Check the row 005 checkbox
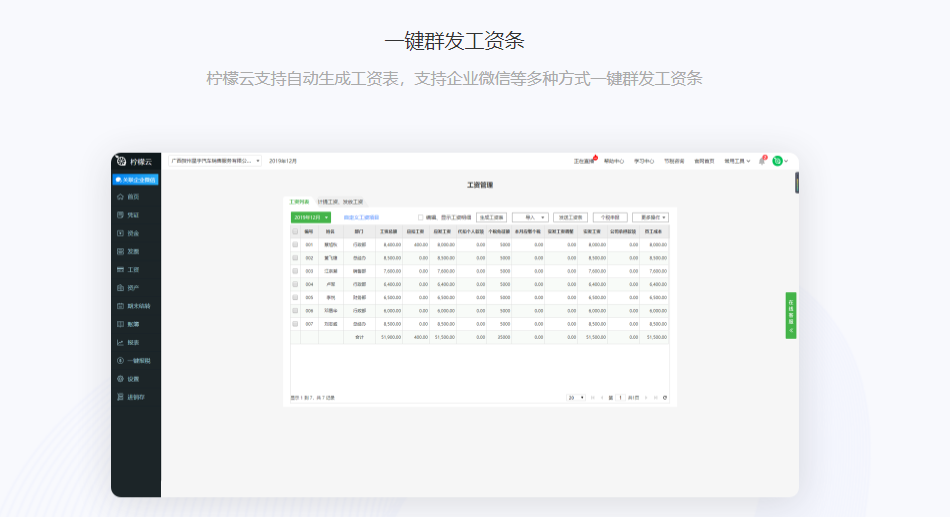Viewport: 950px width, 517px height. tap(295, 298)
